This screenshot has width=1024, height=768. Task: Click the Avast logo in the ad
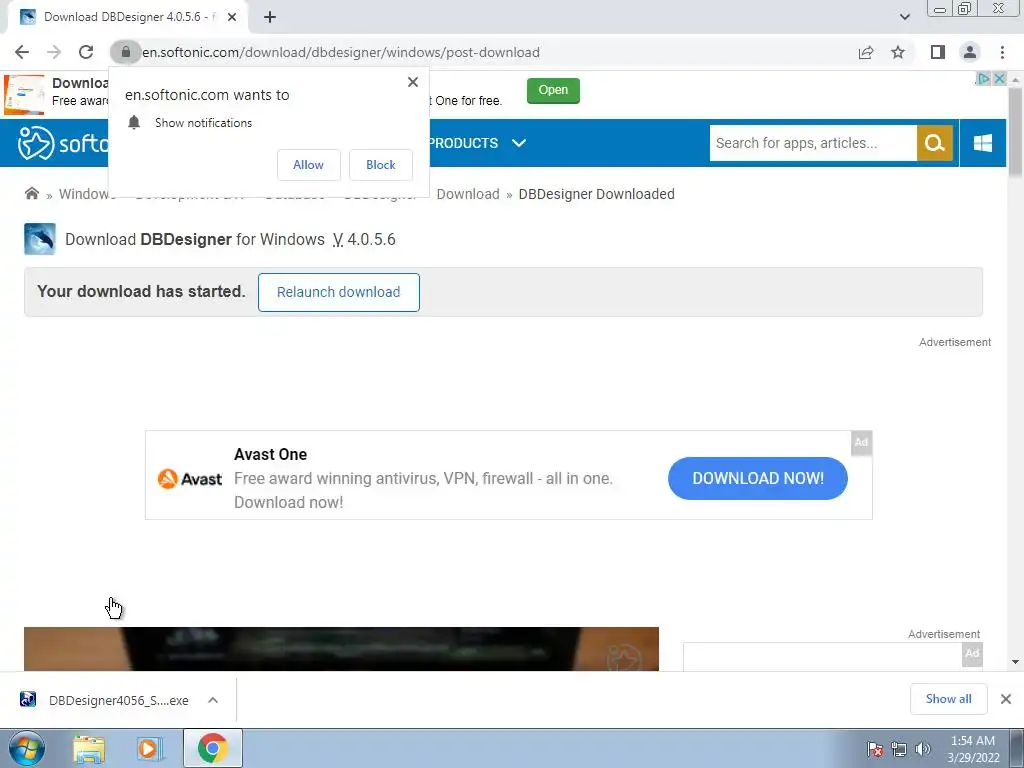coord(190,479)
